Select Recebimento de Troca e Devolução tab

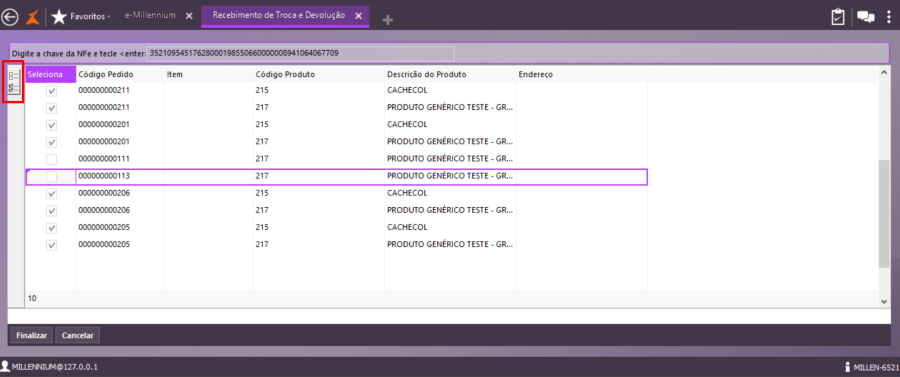coord(278,15)
